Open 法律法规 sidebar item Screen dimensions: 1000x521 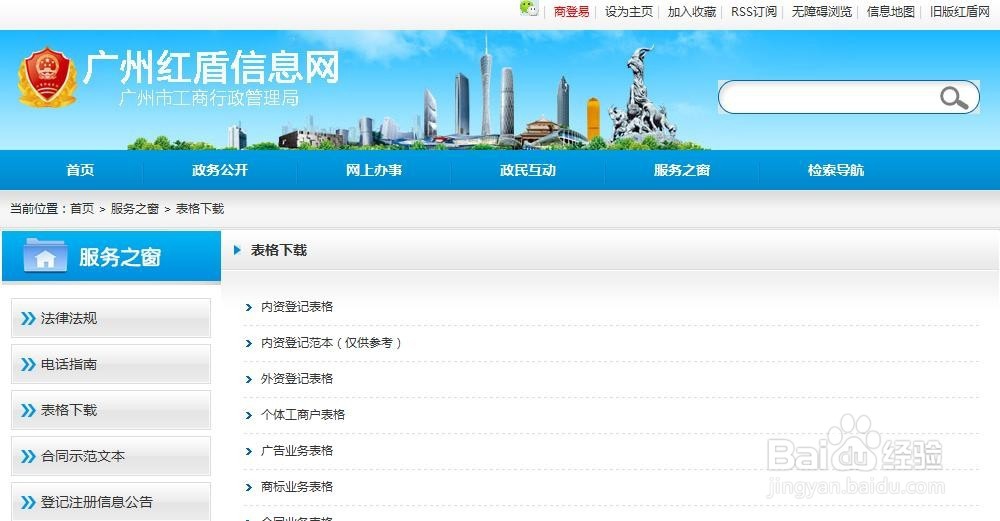click(x=111, y=318)
